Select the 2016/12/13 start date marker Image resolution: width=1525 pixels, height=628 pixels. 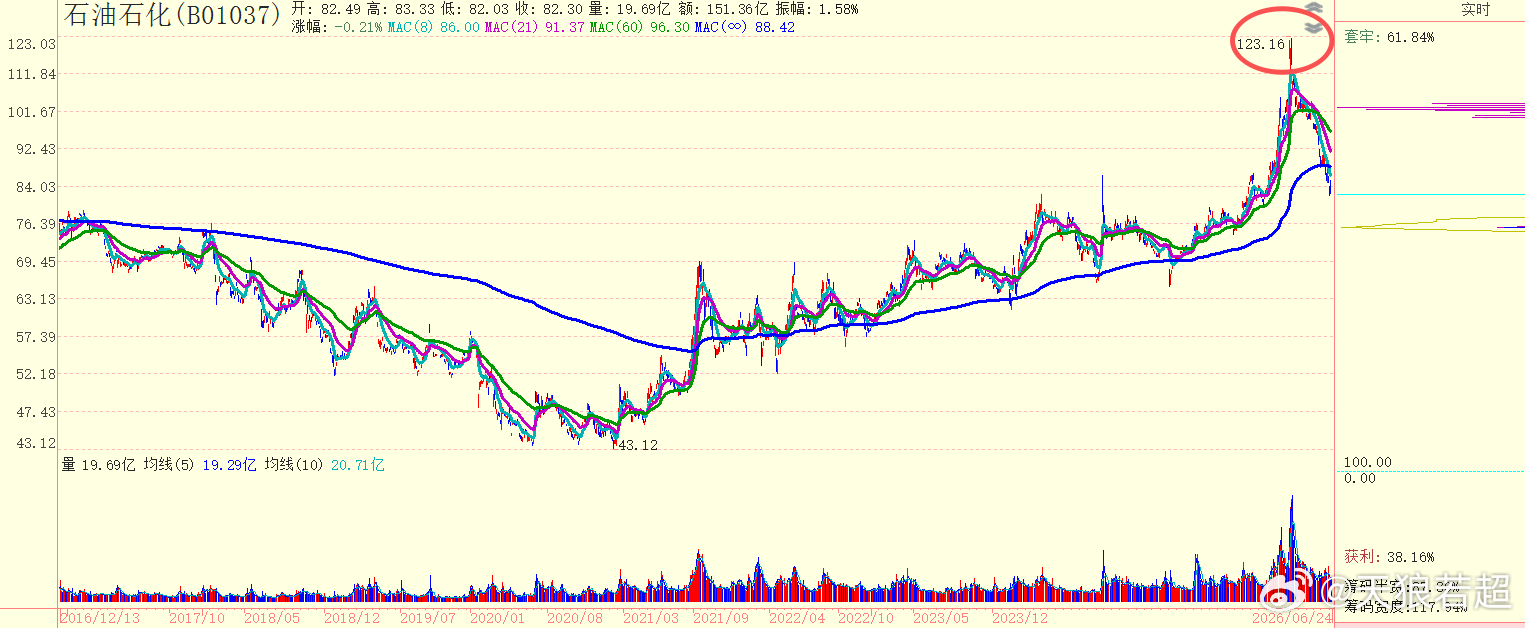click(x=99, y=618)
